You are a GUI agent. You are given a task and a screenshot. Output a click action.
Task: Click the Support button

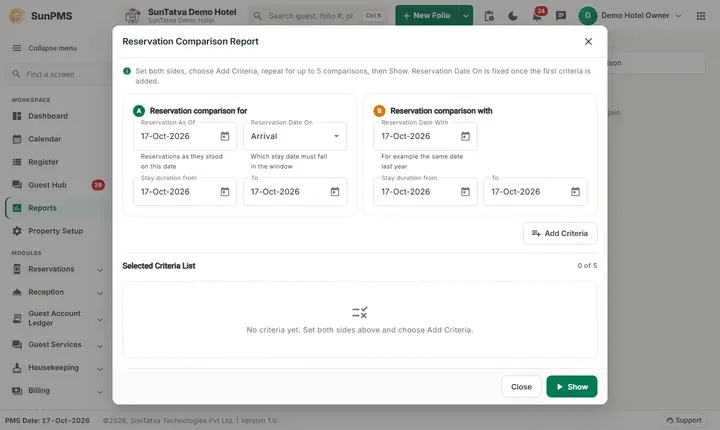[684, 420]
